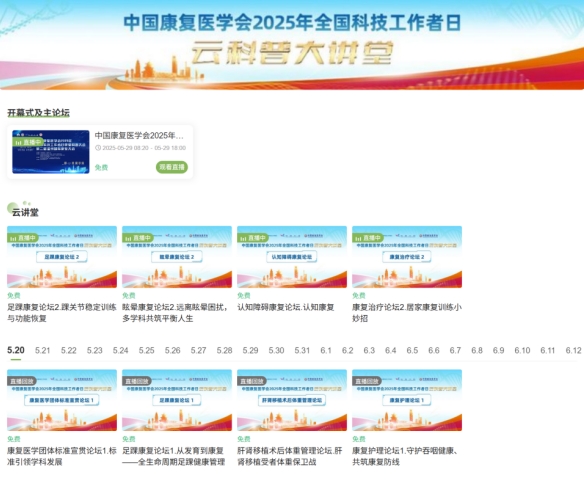Click the 直播中 badge on 眩晕康复论坛 2
Image resolution: width=584 pixels, height=485 pixels.
tap(139, 238)
